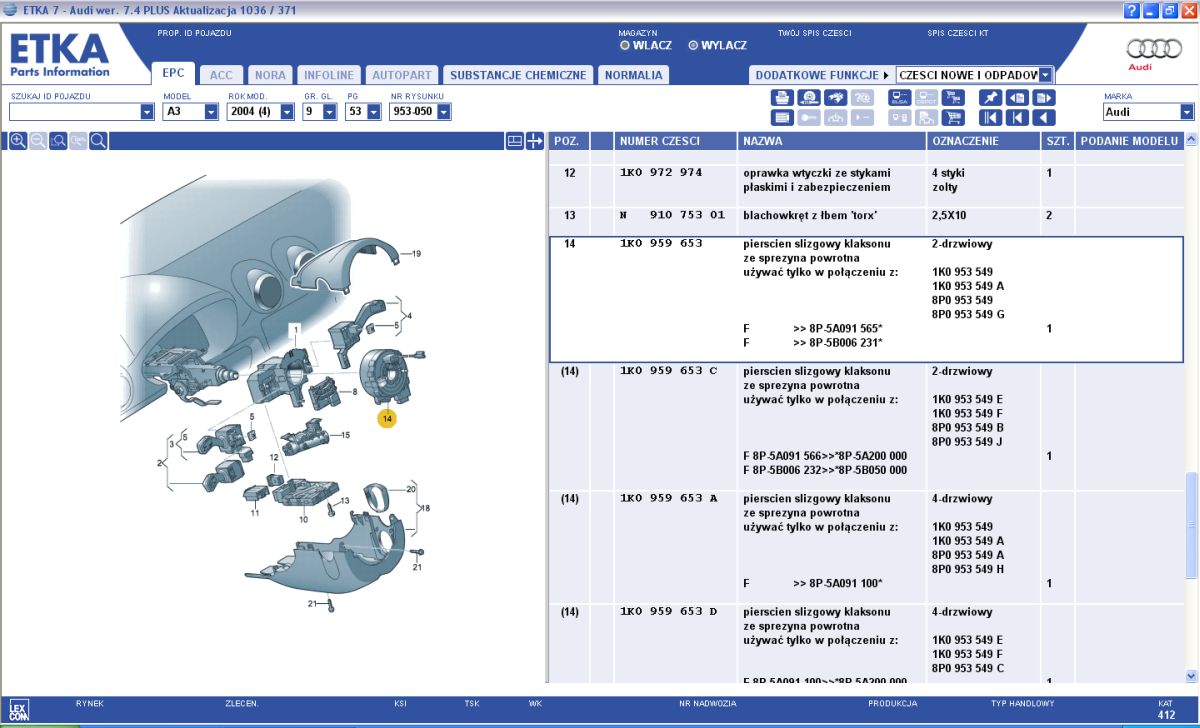
Task: Click the parts list scrollbar thumb
Action: 1191,525
